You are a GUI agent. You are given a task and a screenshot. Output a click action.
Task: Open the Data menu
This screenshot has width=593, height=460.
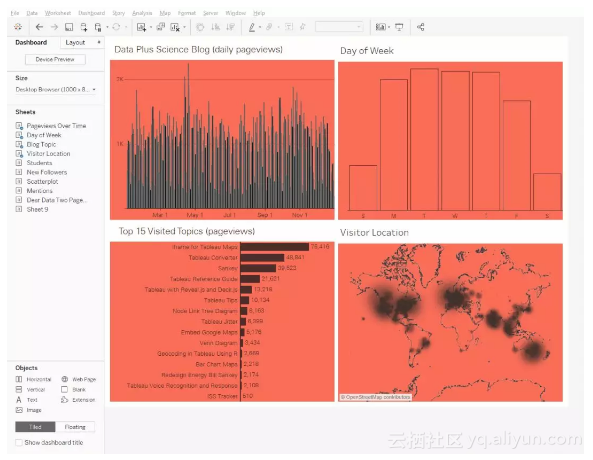(x=32, y=13)
